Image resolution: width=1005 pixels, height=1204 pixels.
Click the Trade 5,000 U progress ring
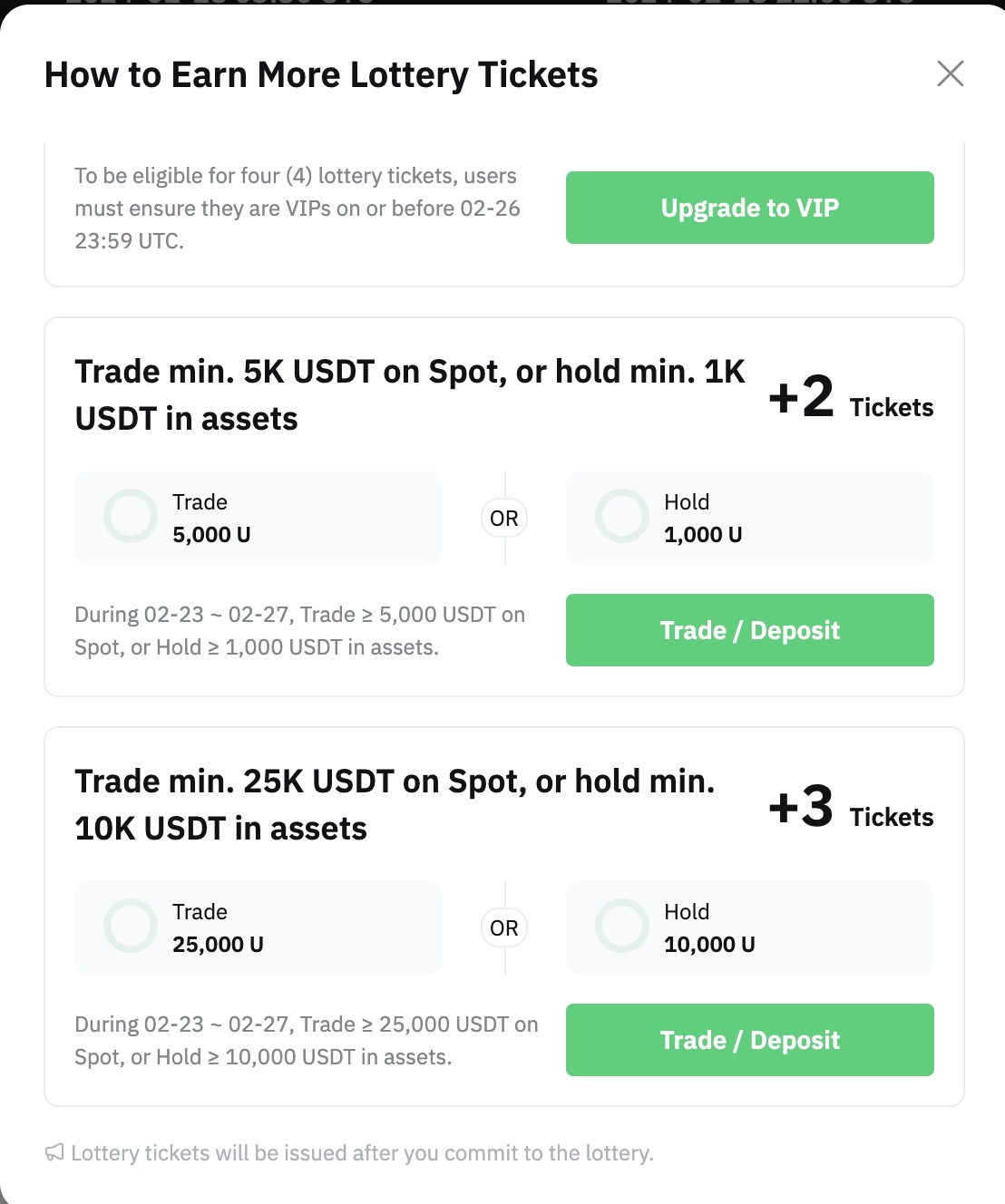[131, 516]
